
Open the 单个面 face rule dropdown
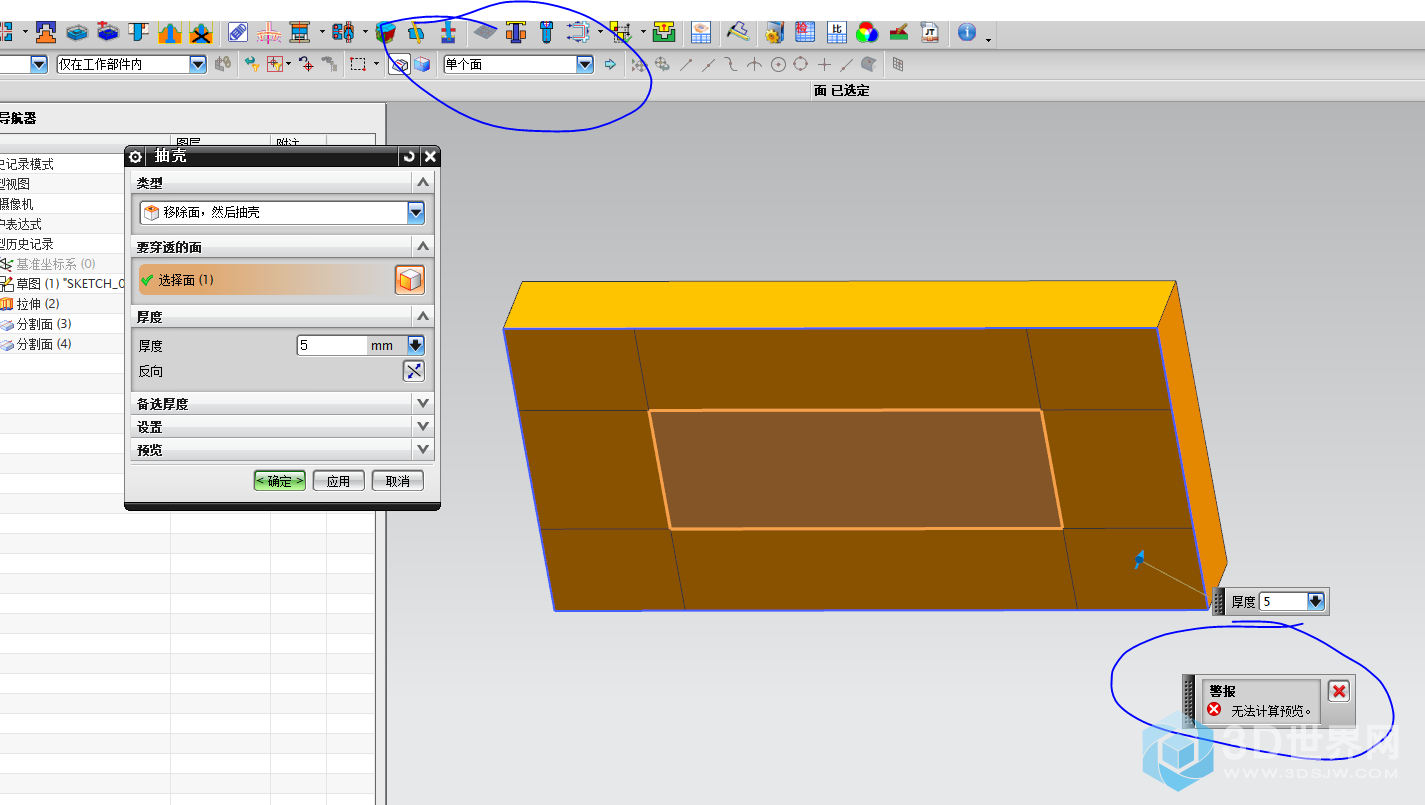585,64
